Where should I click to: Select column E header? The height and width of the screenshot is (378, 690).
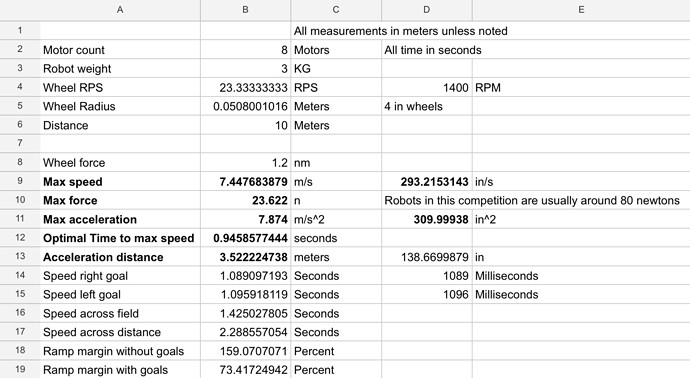click(x=581, y=10)
